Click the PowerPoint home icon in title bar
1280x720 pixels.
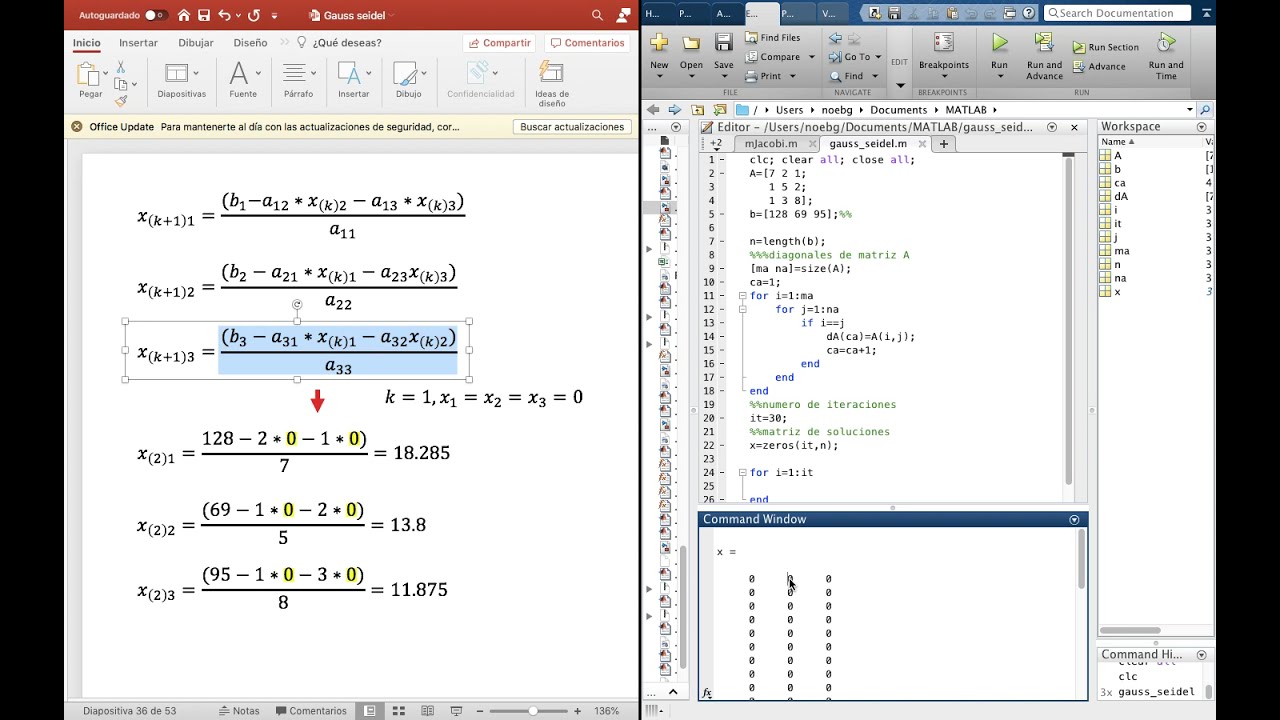[183, 15]
